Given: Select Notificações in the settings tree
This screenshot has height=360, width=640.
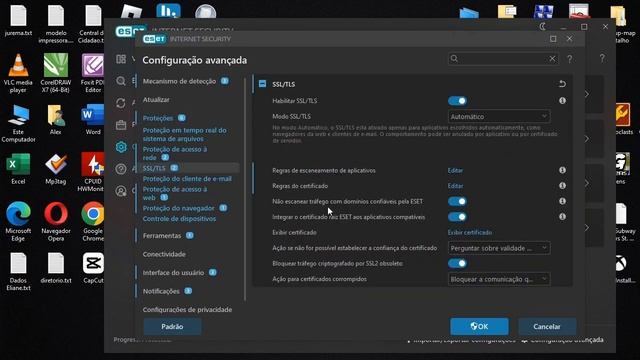Looking at the screenshot, I should 161,291.
